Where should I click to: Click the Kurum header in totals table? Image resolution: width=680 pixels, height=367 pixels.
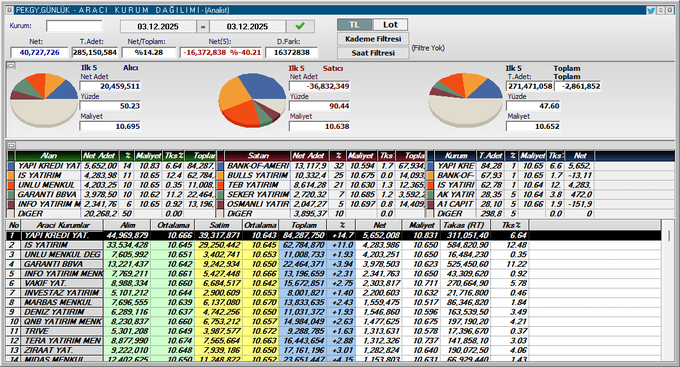[455, 155]
